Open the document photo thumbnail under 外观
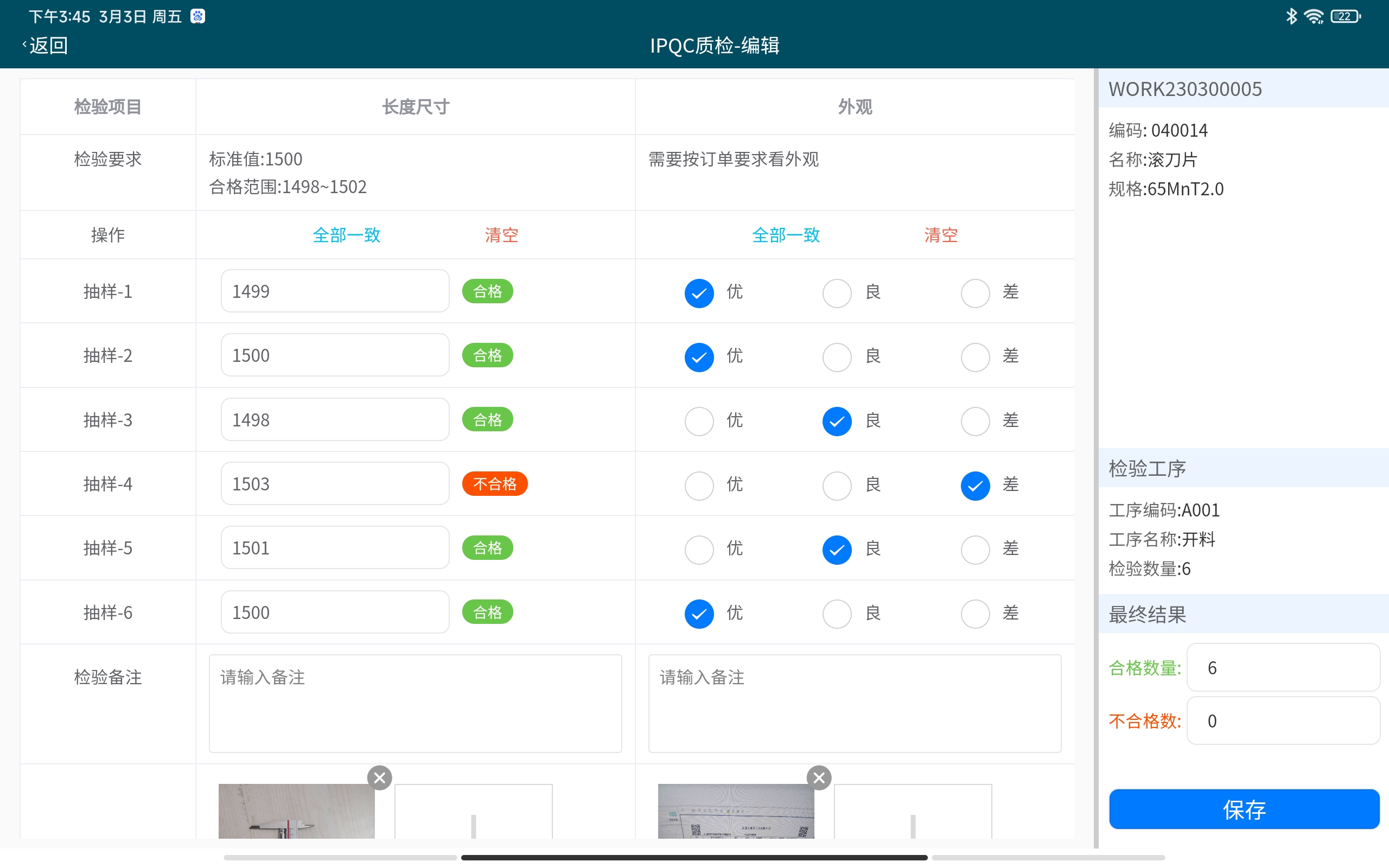 click(x=736, y=811)
